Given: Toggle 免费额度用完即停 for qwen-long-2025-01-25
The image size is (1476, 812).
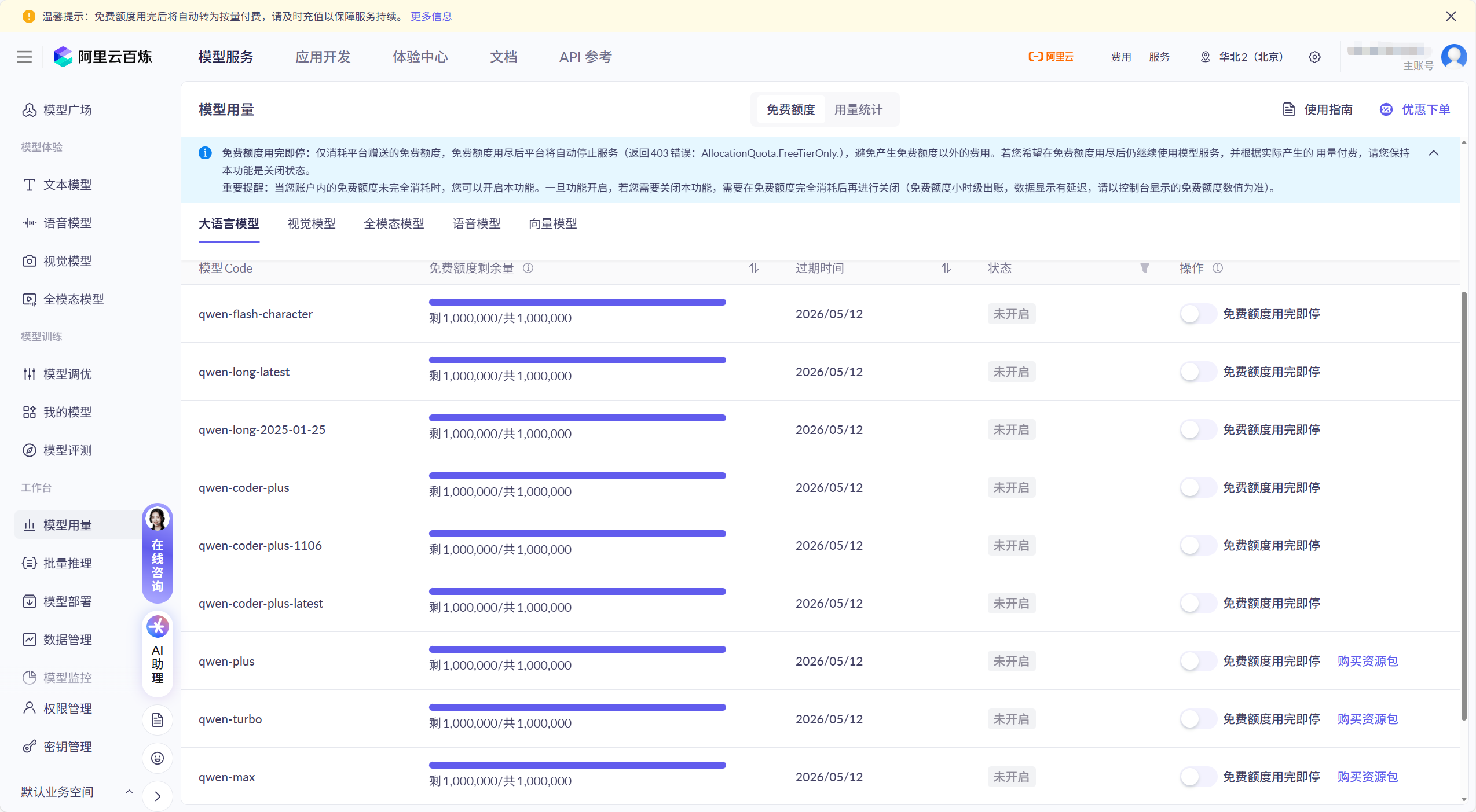Looking at the screenshot, I should click(x=1197, y=429).
